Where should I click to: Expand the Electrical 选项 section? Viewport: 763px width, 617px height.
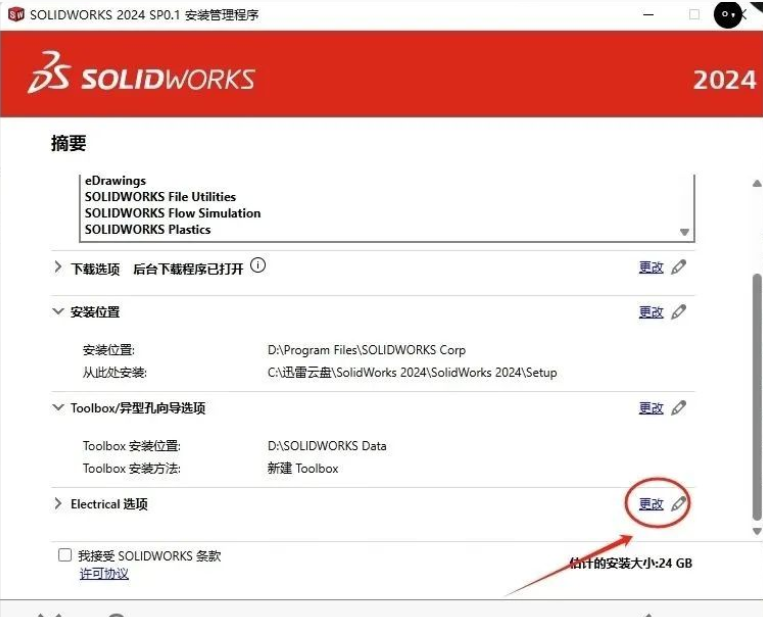coord(58,503)
